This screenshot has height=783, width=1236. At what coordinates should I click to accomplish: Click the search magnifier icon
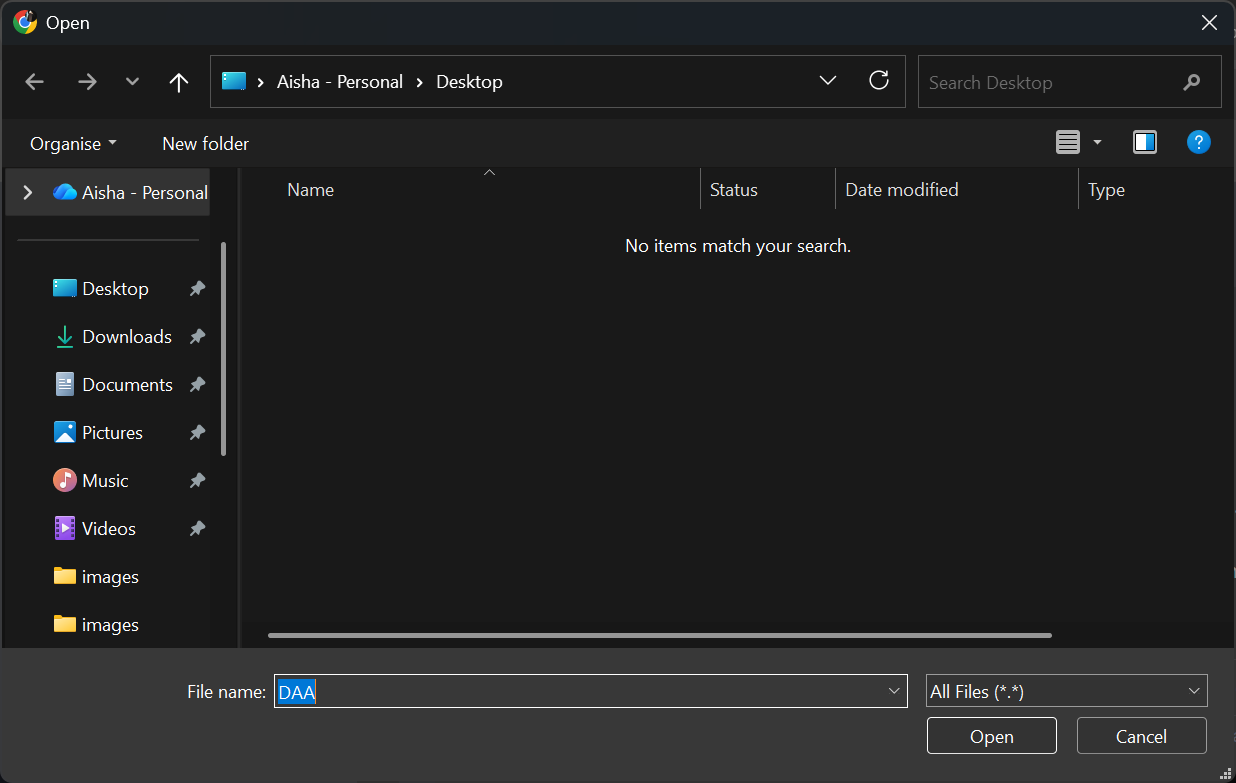click(1191, 82)
